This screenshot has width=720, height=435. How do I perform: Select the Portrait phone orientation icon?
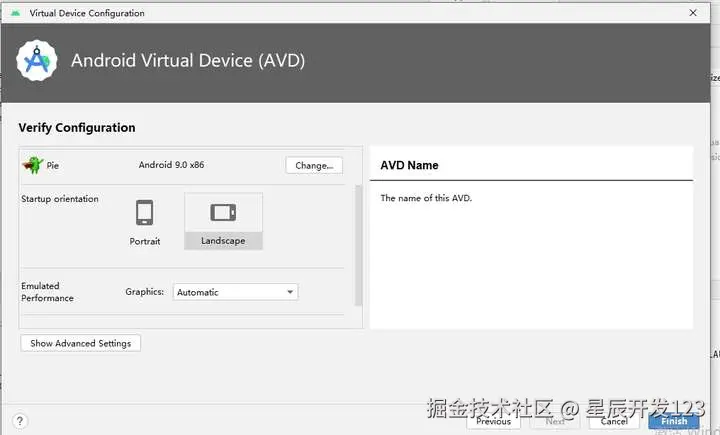(x=145, y=213)
